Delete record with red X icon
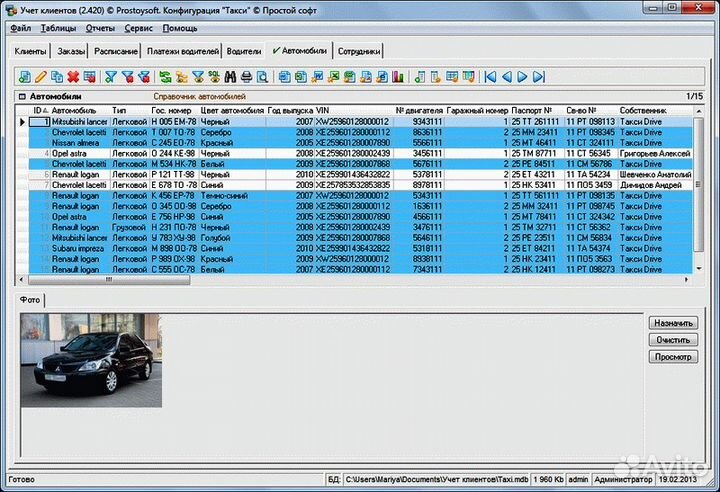The width and height of the screenshot is (720, 492). coord(73,76)
